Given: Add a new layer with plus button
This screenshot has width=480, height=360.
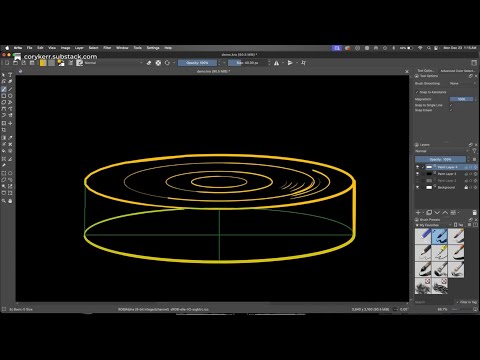Looking at the screenshot, I should click(418, 212).
